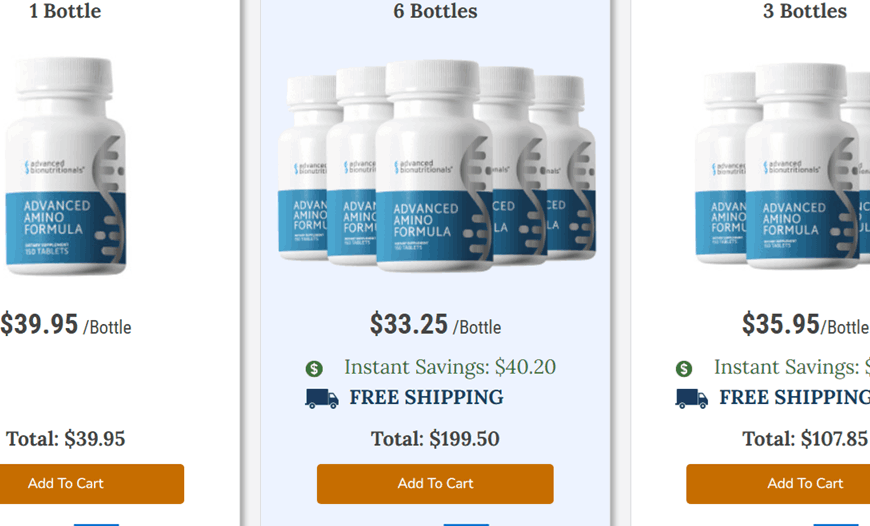870x526 pixels.
Task: Add the 6 Bottles package to cart
Action: point(435,484)
